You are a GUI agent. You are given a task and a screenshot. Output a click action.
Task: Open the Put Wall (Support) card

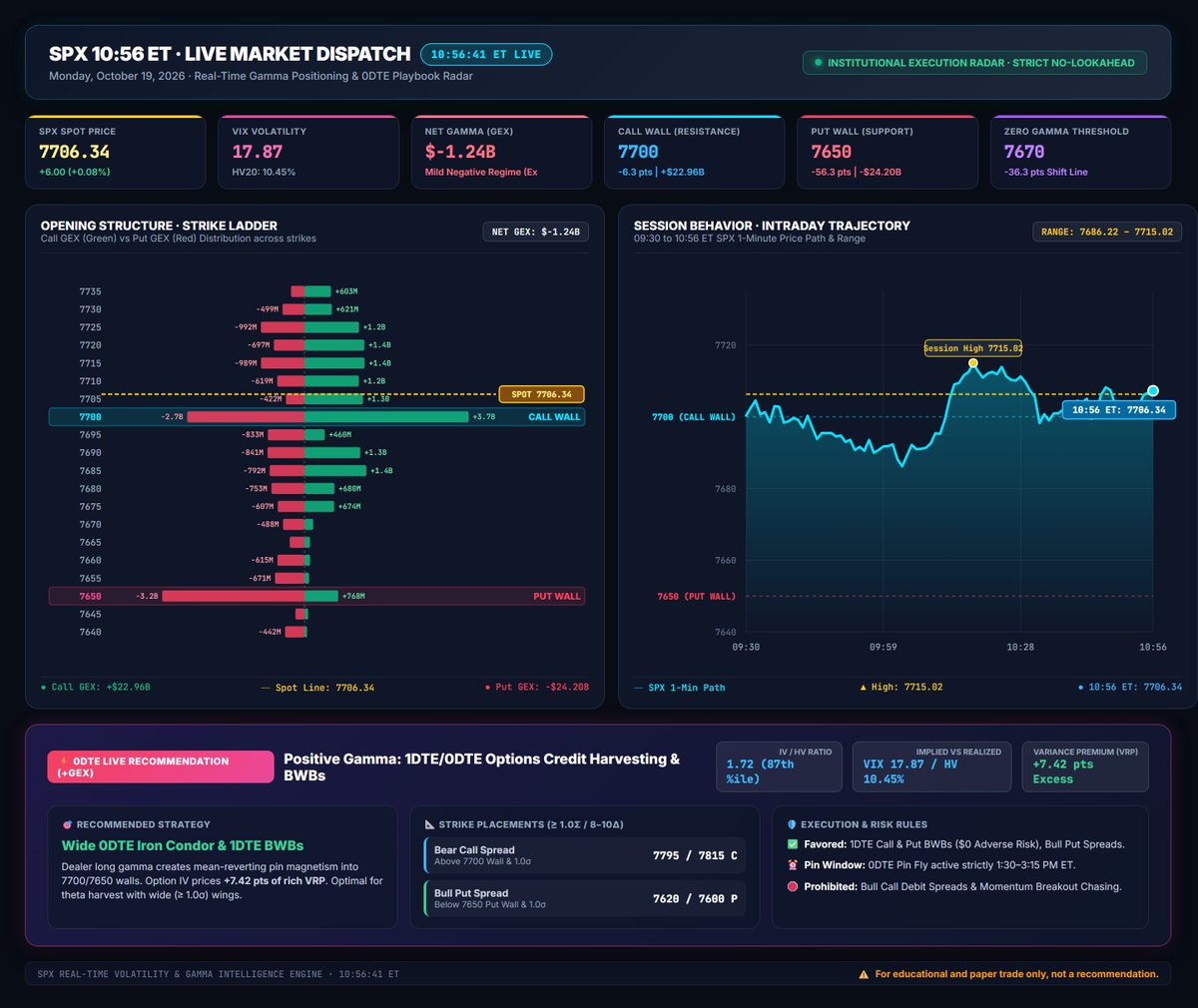coord(888,152)
